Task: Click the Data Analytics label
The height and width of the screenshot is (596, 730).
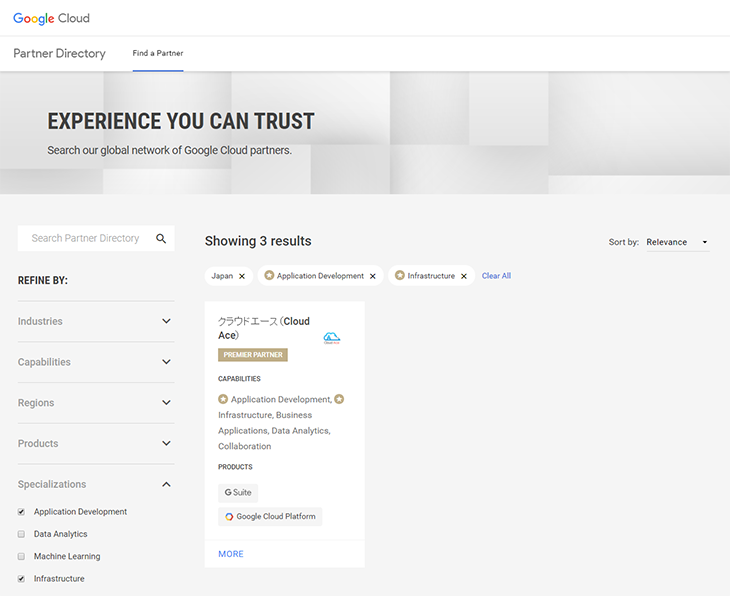Action: [61, 534]
